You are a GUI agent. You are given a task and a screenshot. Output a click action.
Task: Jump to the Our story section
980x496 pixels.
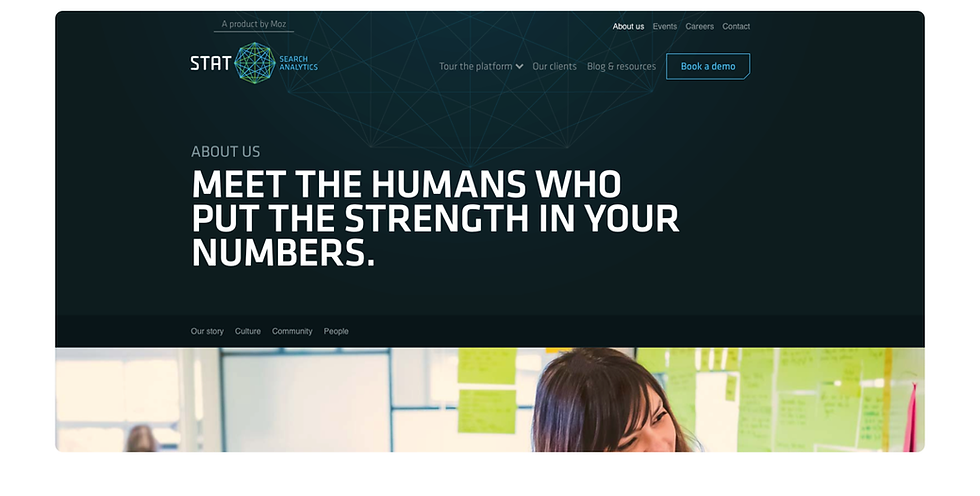pyautogui.click(x=207, y=331)
